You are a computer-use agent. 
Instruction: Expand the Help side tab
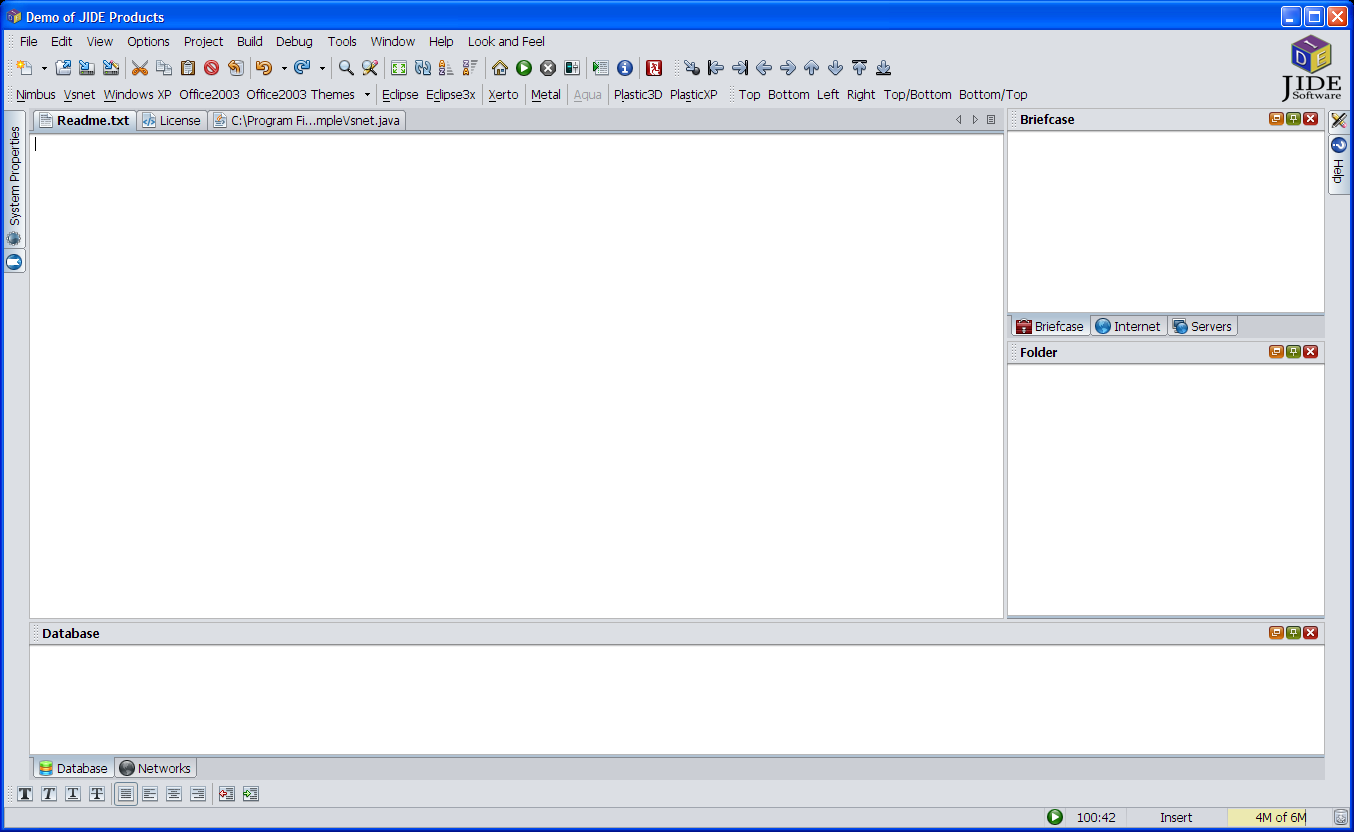1339,165
